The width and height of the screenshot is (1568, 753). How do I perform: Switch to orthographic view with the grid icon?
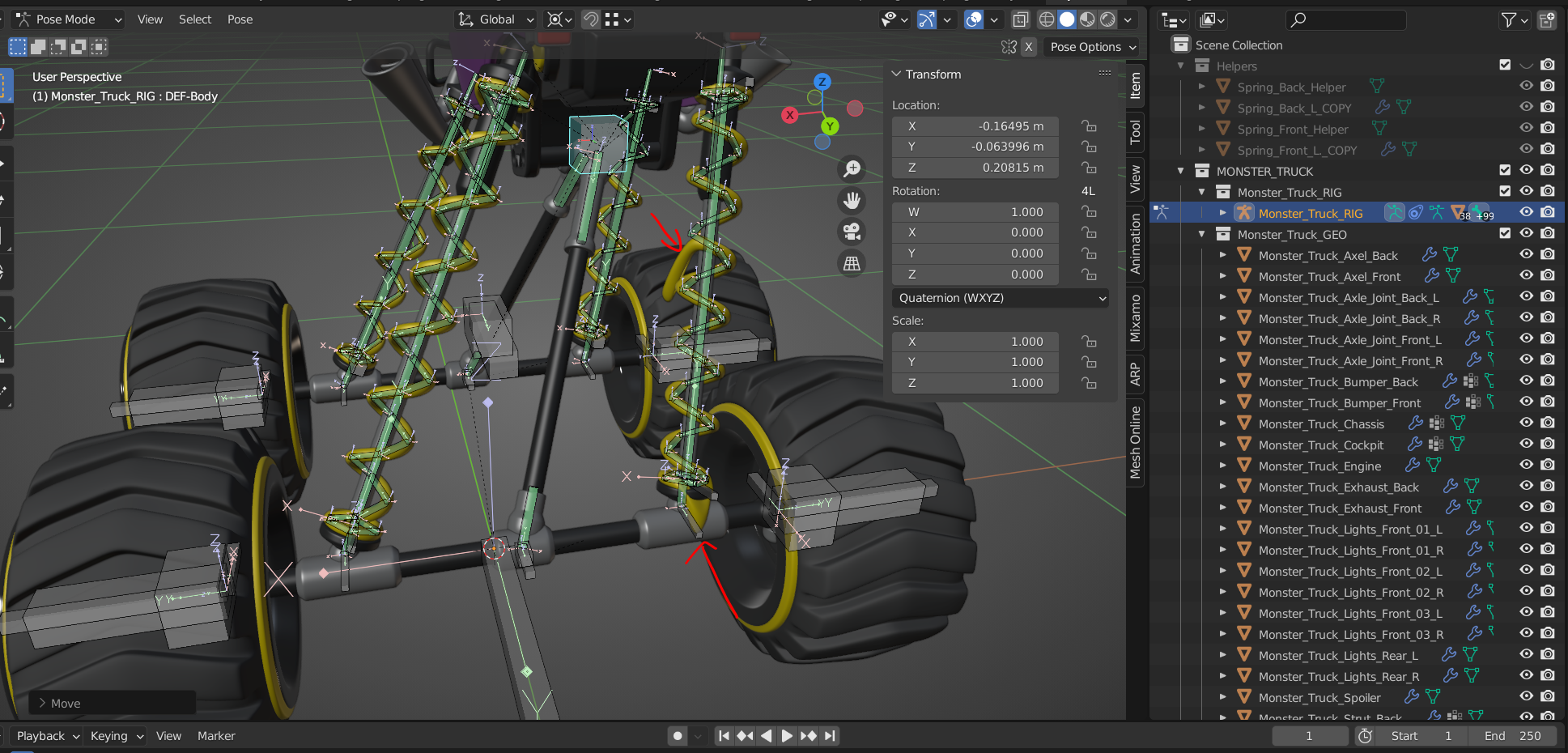(852, 263)
